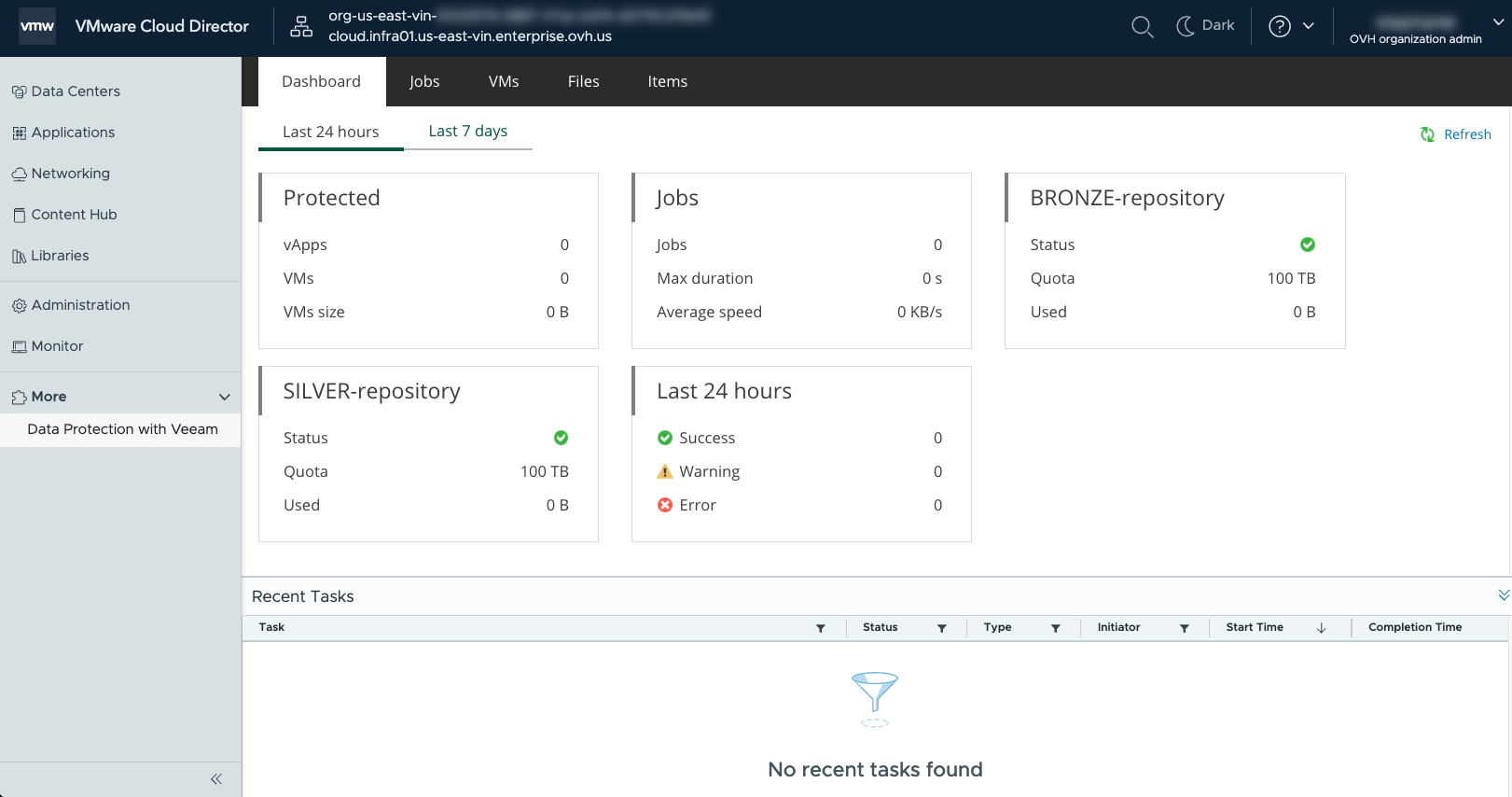Open the Initiator column filter

click(1185, 628)
